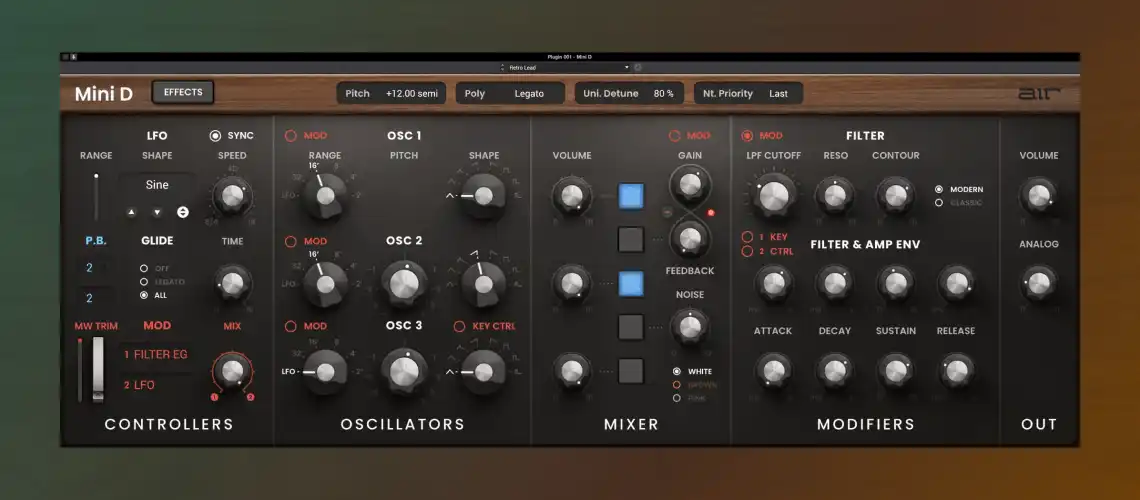The height and width of the screenshot is (500, 1140).
Task: Open the EFFECTS page
Action: [x=182, y=92]
